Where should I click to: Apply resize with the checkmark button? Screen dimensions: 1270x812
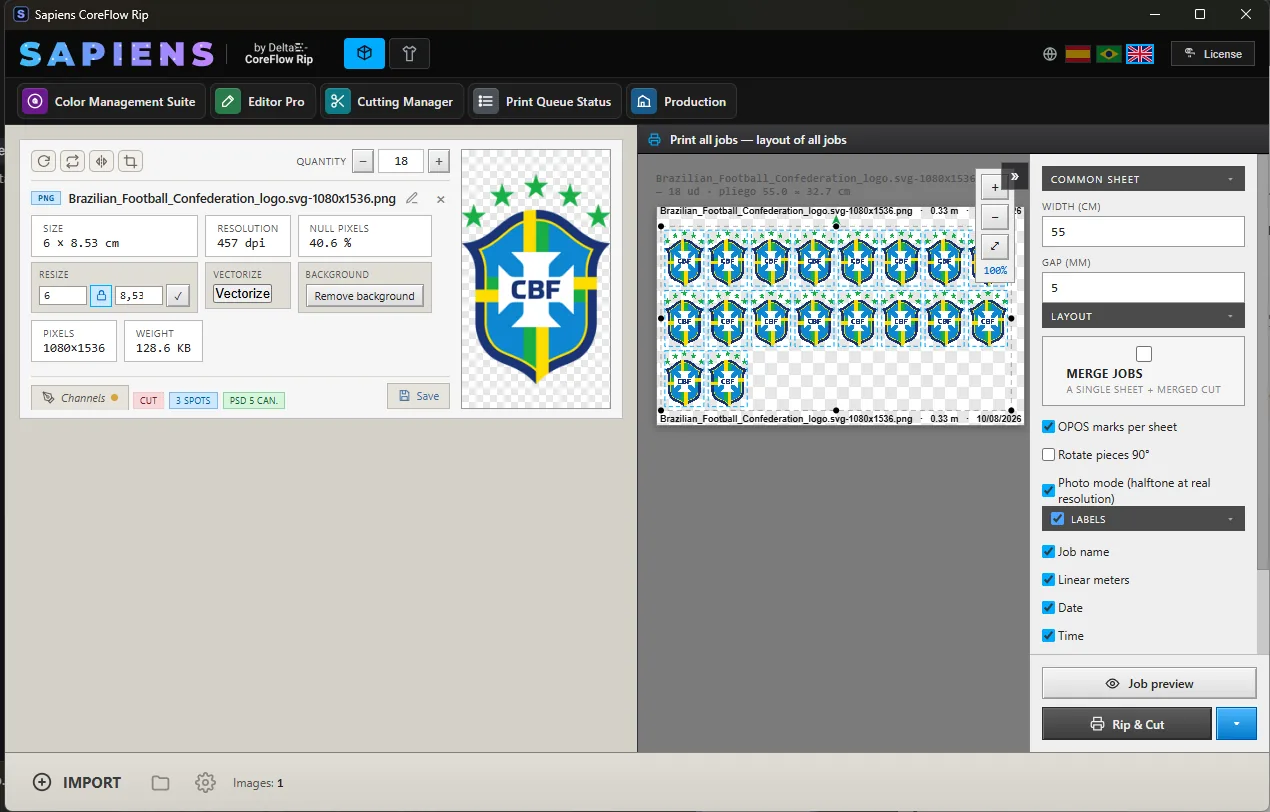click(x=177, y=295)
